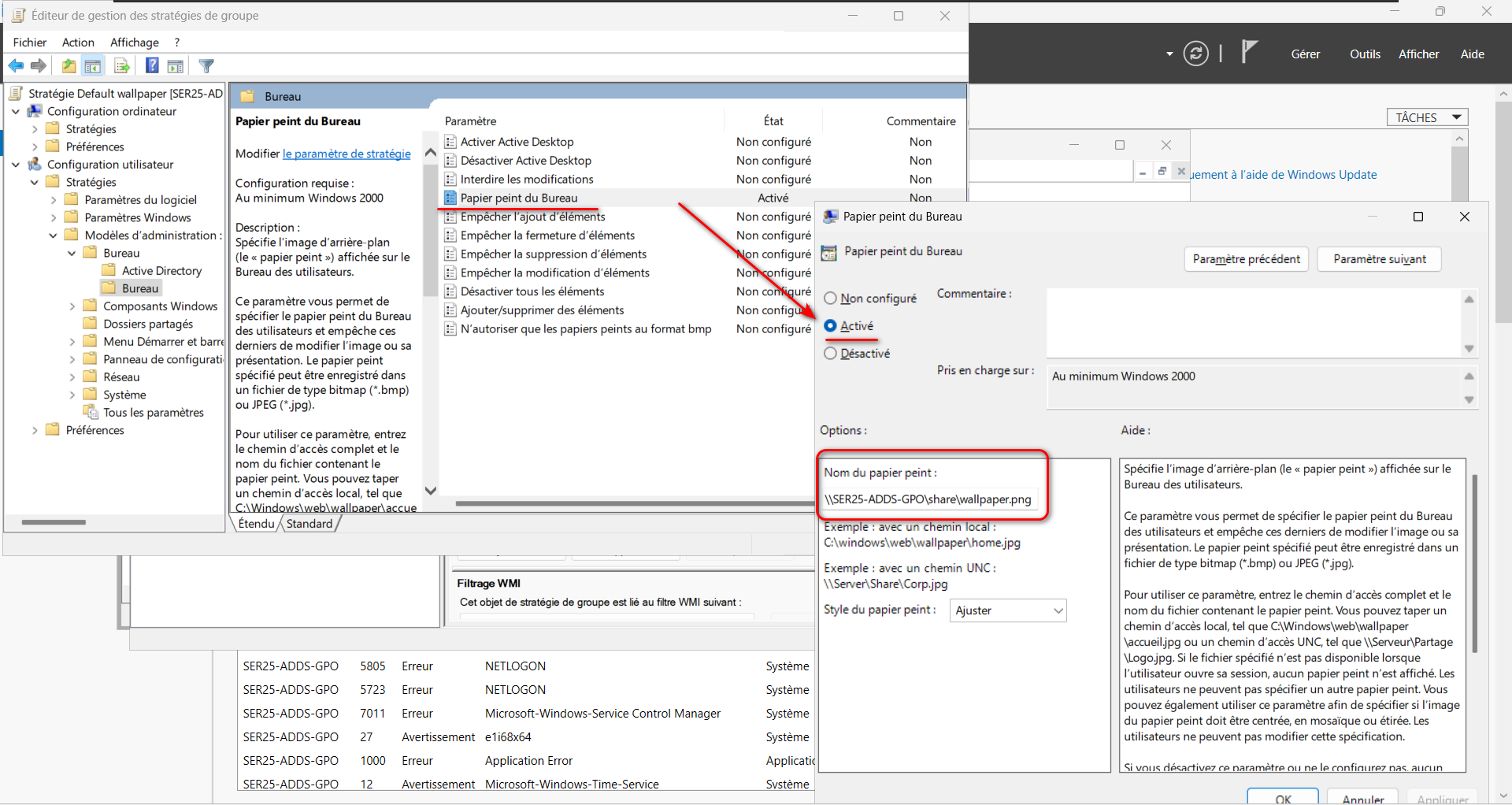1512x805 pixels.
Task: Expand the 'Composants Windows' tree node
Action: [72, 306]
